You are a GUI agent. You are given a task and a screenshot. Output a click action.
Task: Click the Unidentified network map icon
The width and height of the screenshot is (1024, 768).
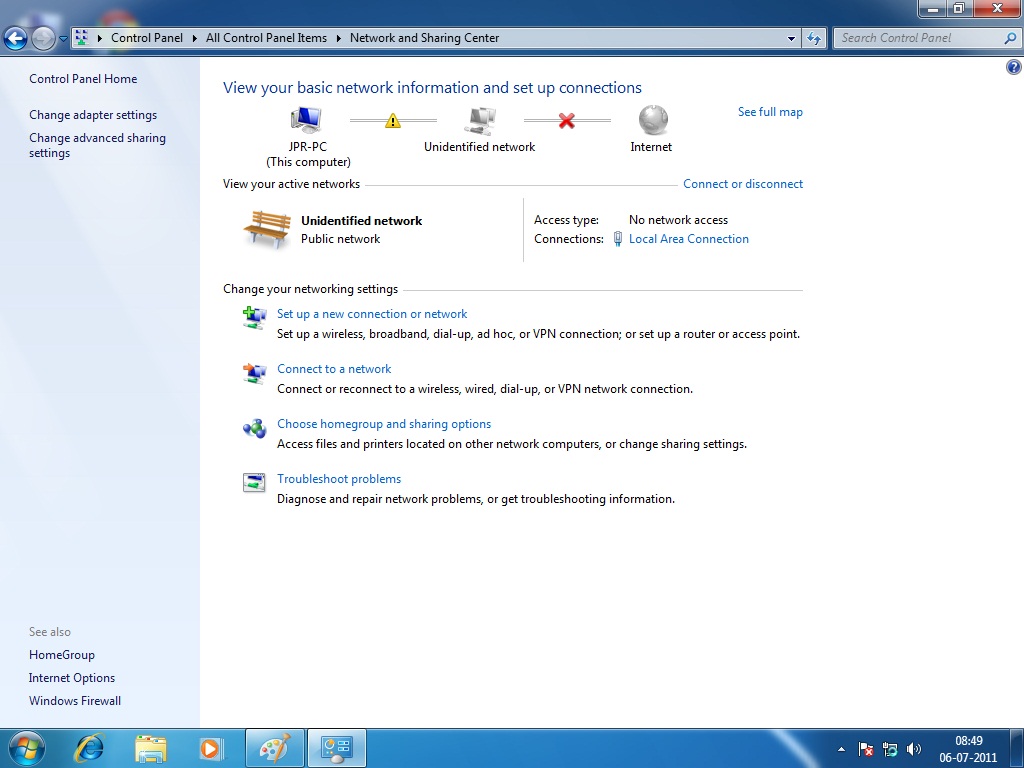point(480,121)
